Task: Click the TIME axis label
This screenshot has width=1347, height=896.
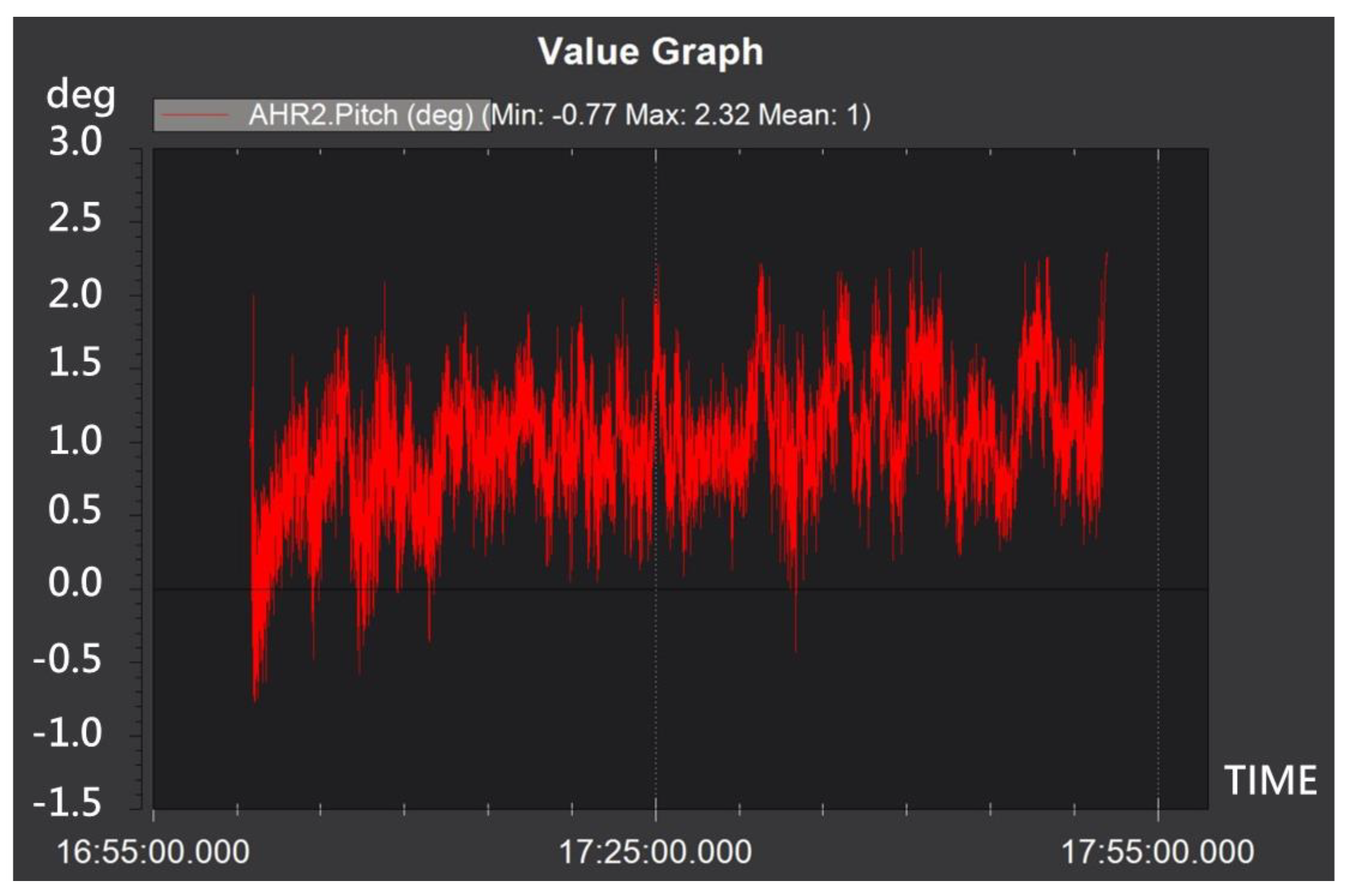Action: pos(1270,781)
